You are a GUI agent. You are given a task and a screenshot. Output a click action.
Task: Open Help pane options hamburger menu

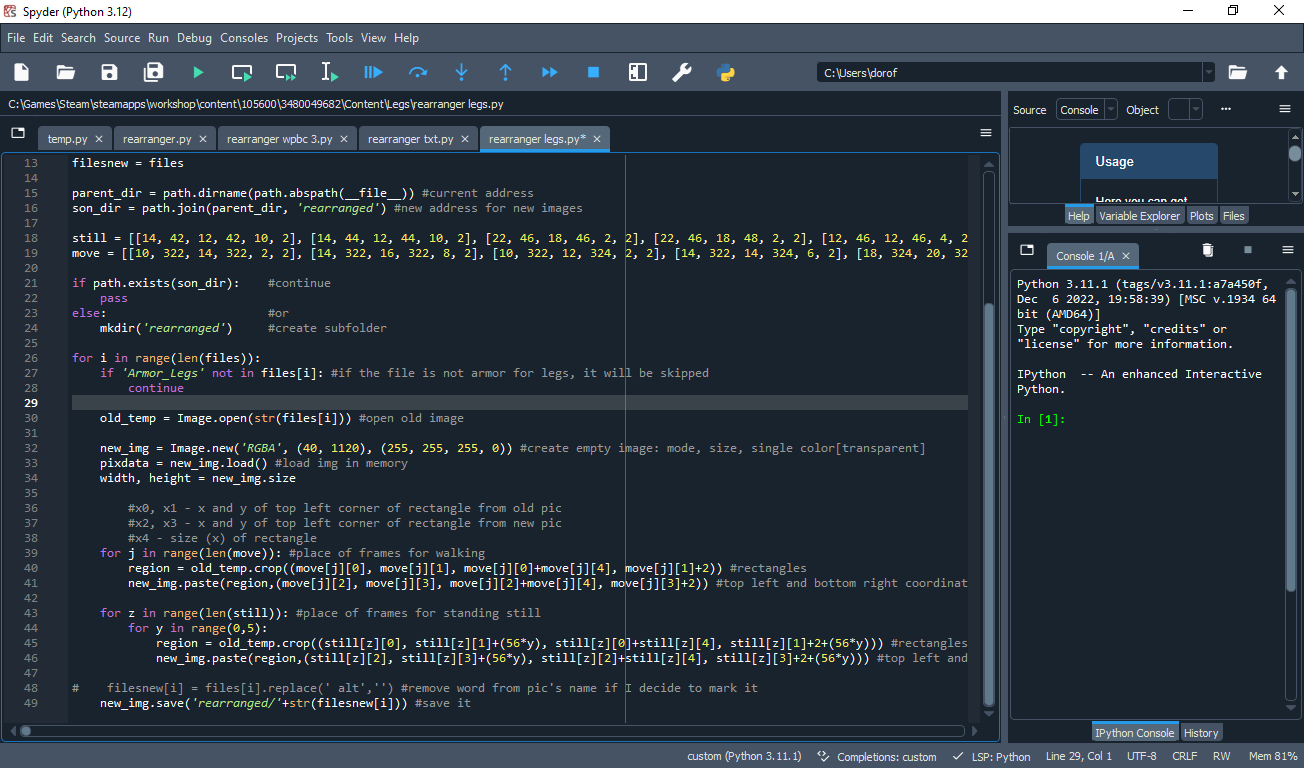pos(1285,109)
